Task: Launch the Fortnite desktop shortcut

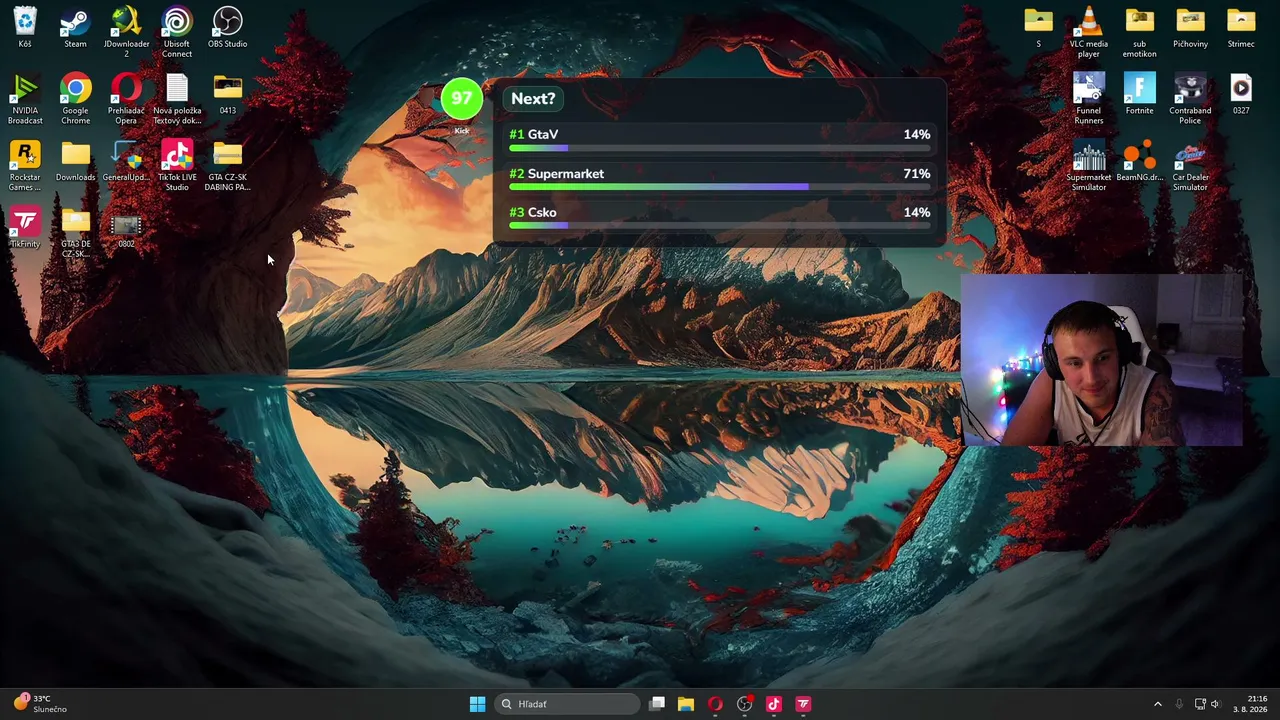Action: coord(1139,95)
